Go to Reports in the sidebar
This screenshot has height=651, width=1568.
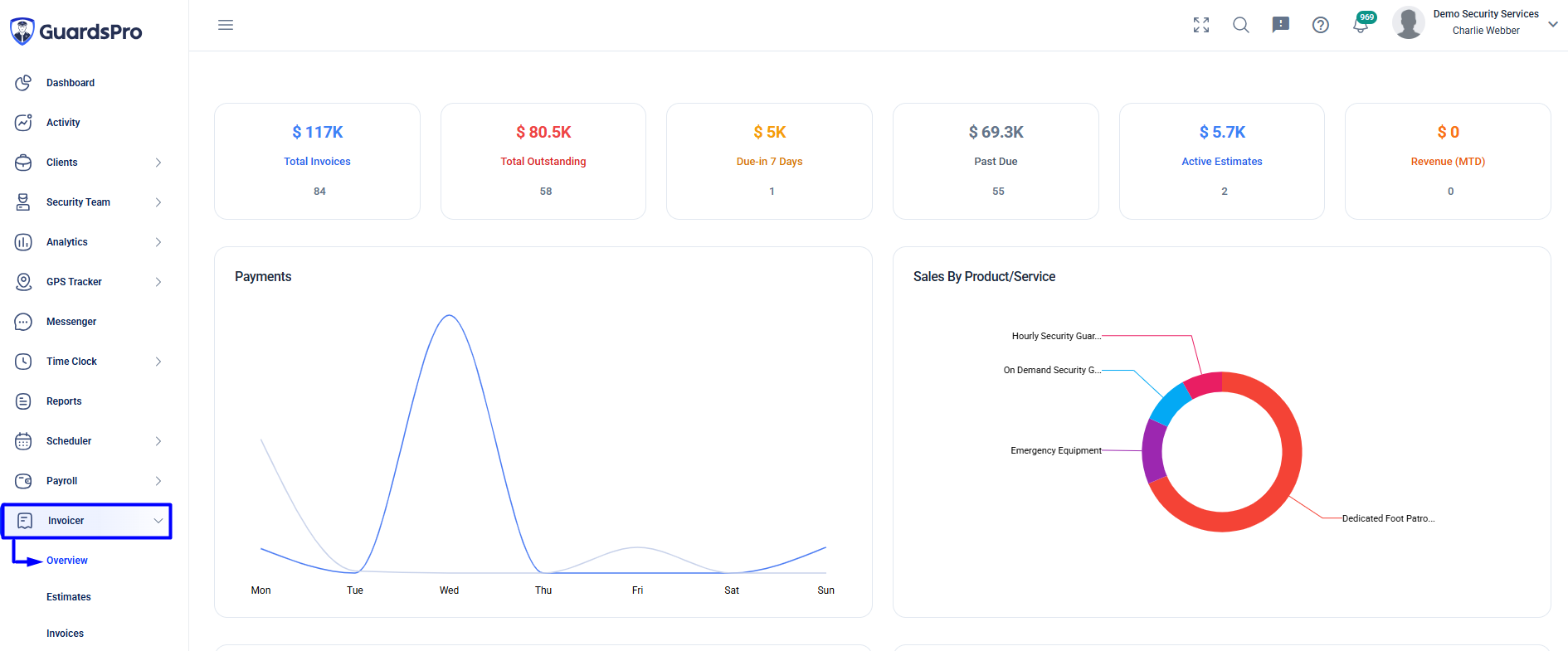tap(64, 401)
